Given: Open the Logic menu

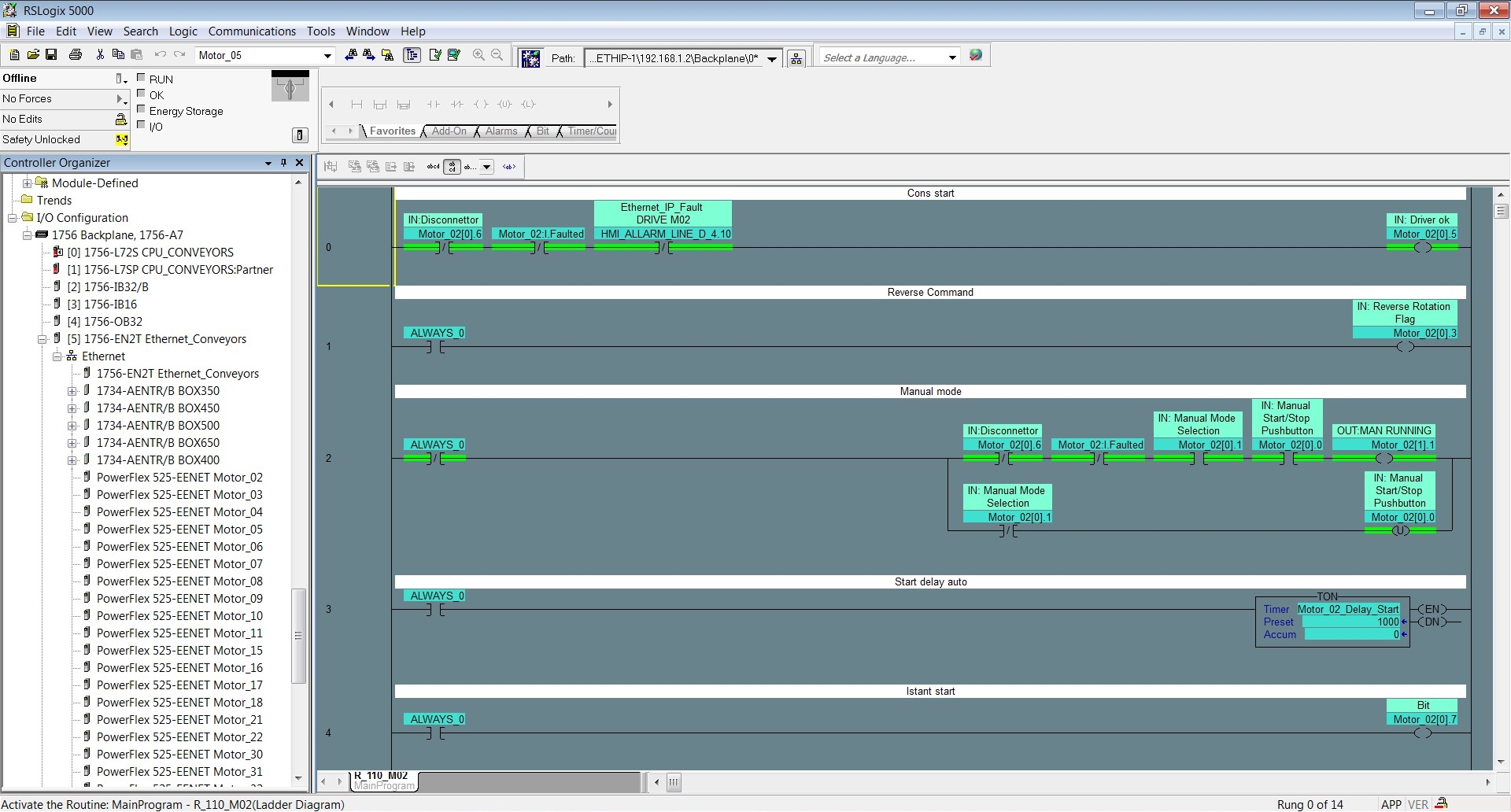Looking at the screenshot, I should tap(183, 31).
